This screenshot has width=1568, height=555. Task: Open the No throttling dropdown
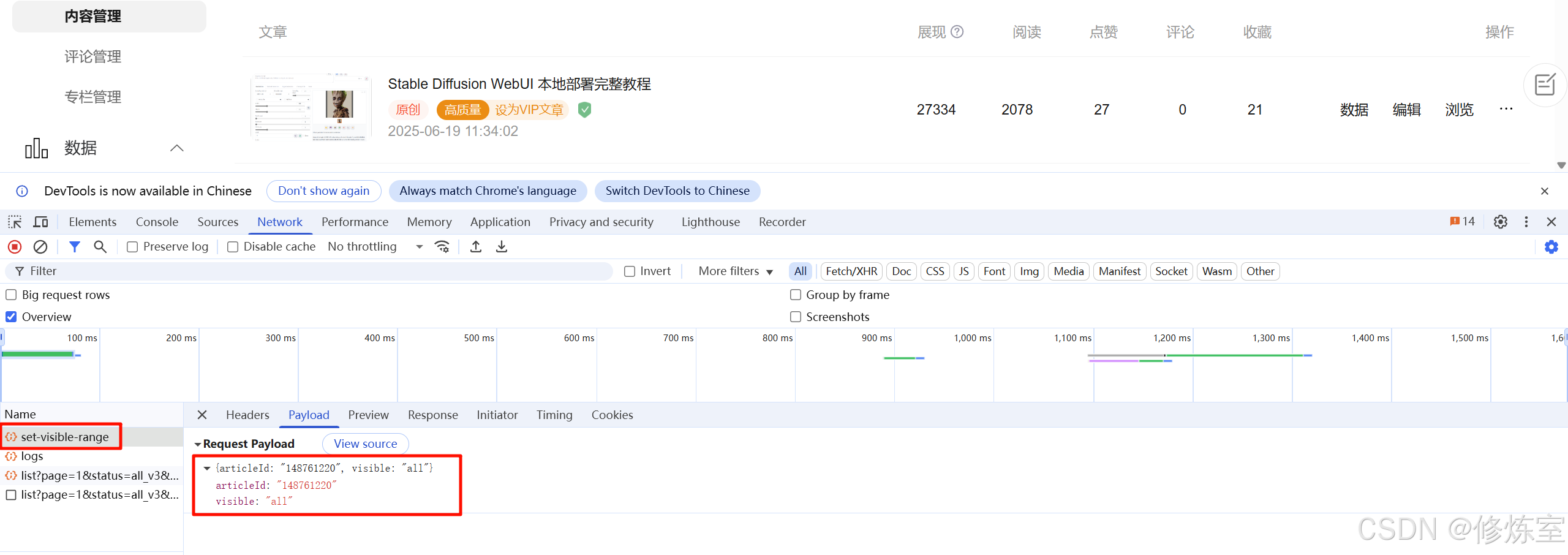(x=375, y=247)
